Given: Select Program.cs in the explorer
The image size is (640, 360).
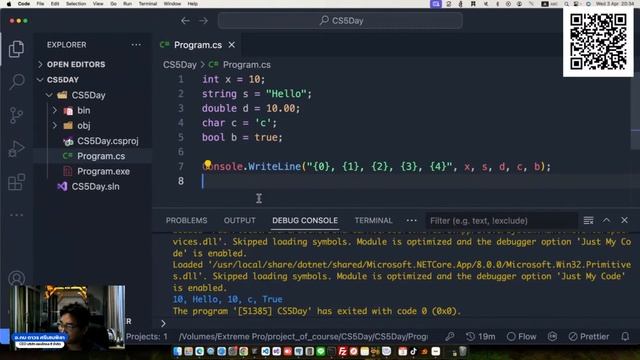Looking at the screenshot, I should point(101,156).
